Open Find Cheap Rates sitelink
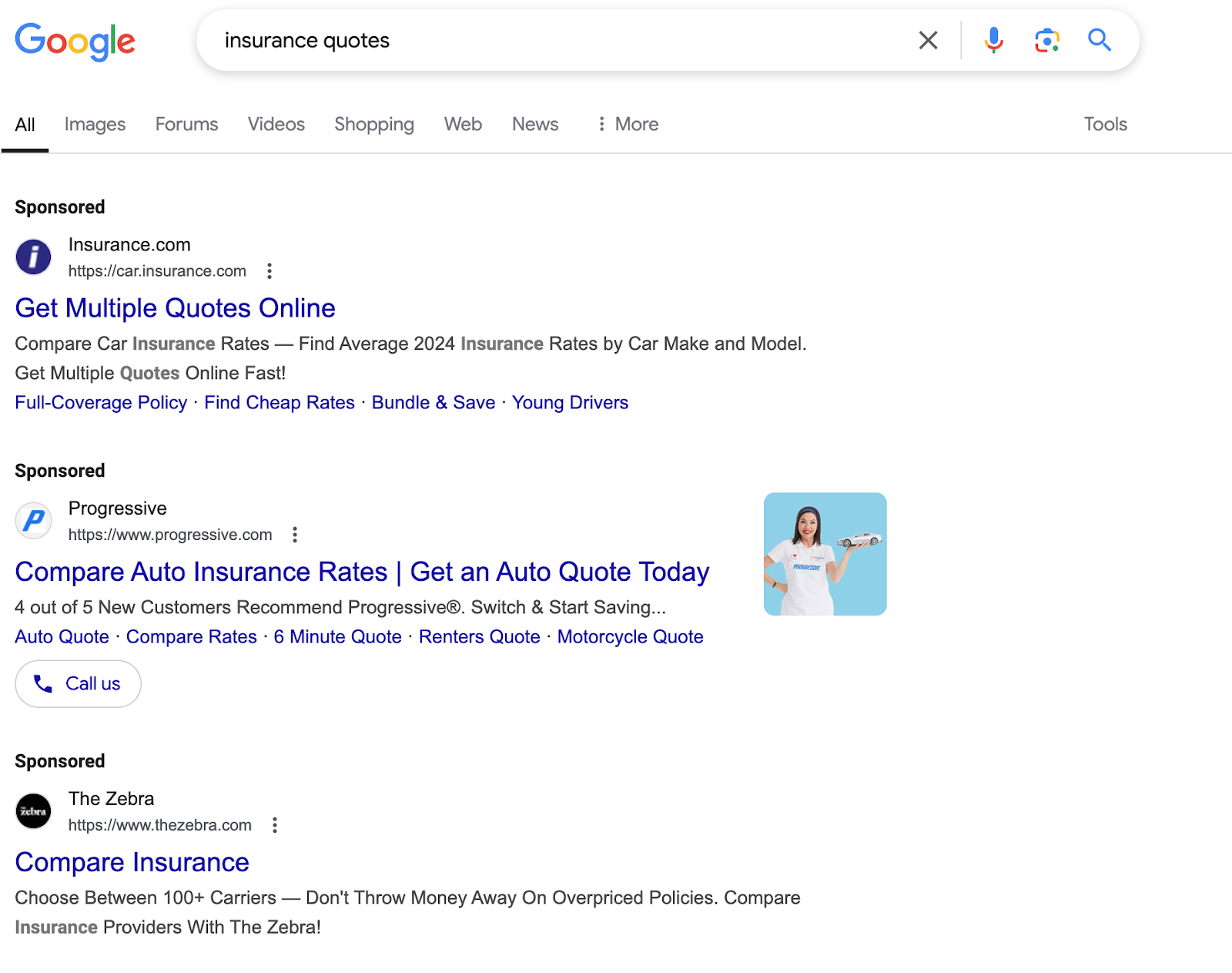Image resolution: width=1232 pixels, height=973 pixels. point(280,403)
